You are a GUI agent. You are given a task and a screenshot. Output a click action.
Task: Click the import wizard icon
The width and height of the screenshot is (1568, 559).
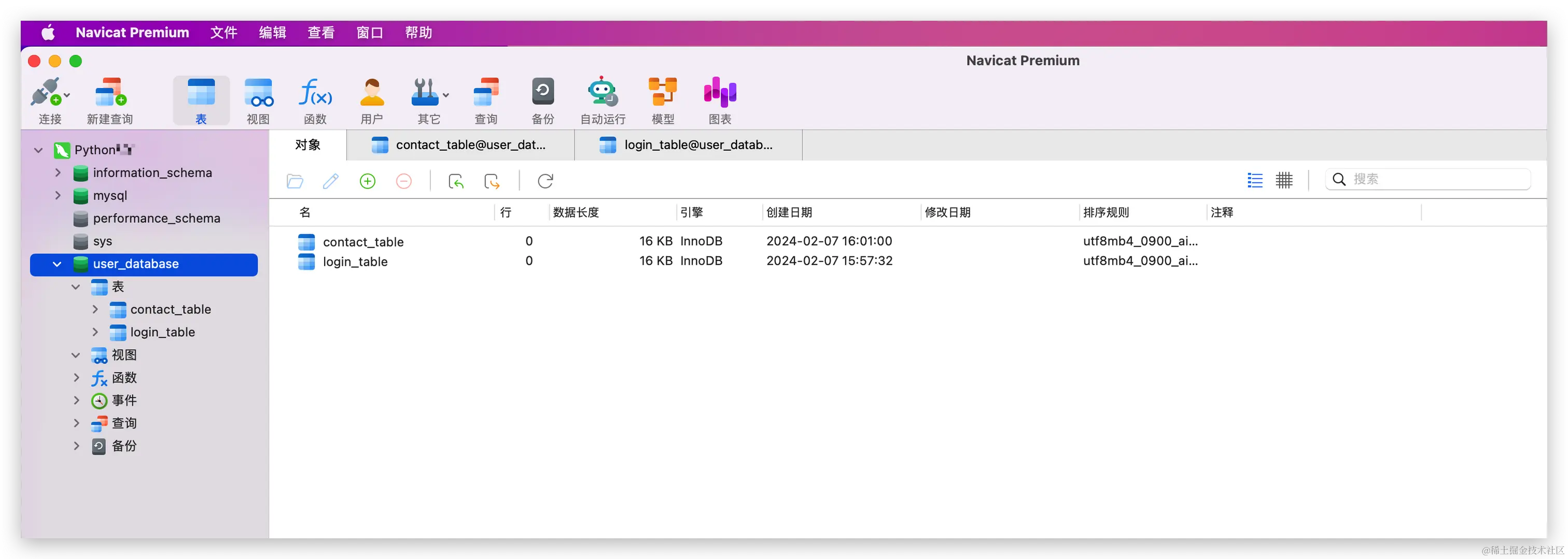pos(456,181)
